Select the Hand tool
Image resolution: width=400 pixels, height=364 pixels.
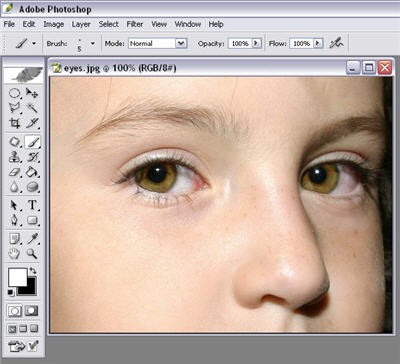coord(14,254)
